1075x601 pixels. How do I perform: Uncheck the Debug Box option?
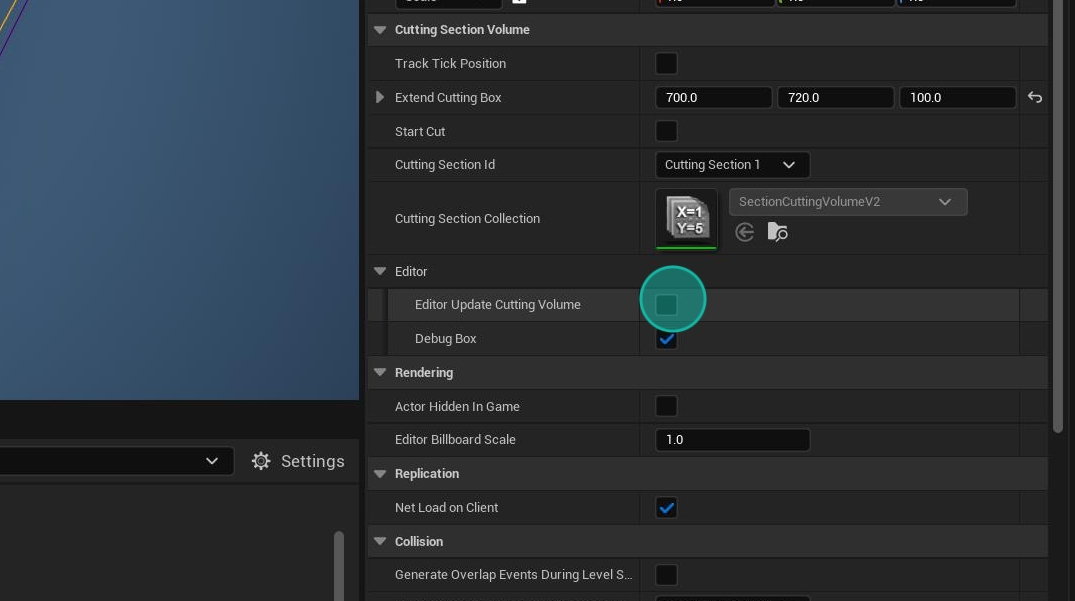tap(666, 339)
